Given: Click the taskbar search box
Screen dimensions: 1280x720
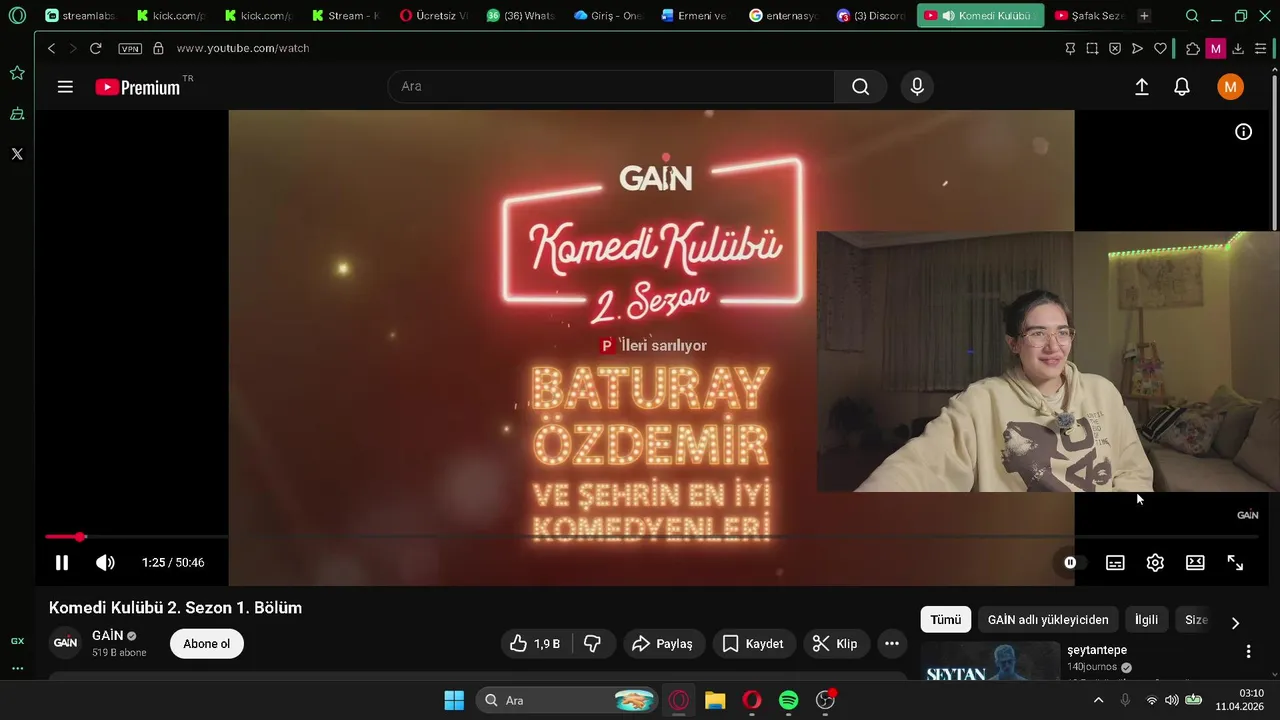Looking at the screenshot, I should tap(566, 700).
